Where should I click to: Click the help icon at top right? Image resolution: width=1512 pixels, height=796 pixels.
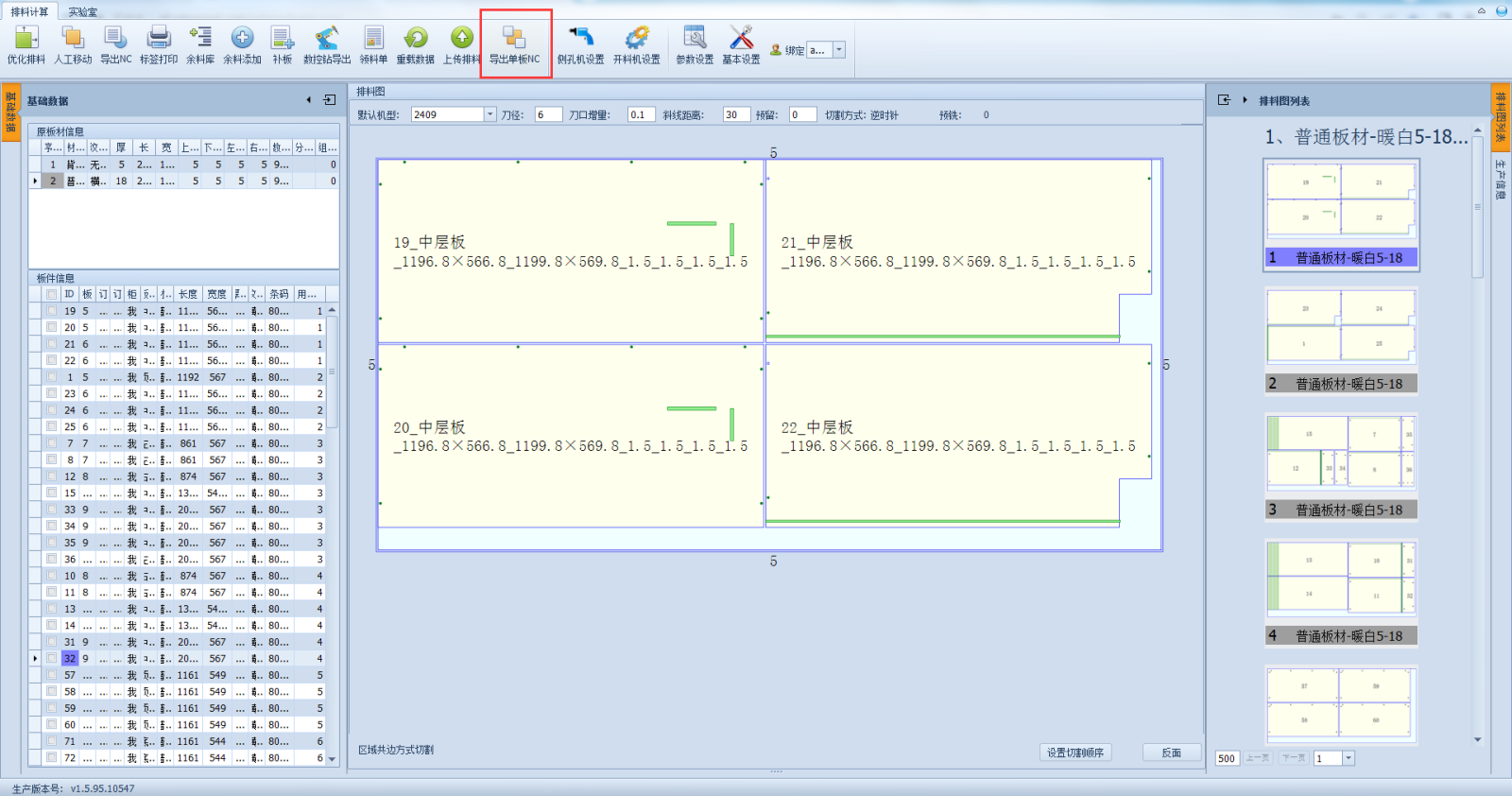(x=1502, y=11)
